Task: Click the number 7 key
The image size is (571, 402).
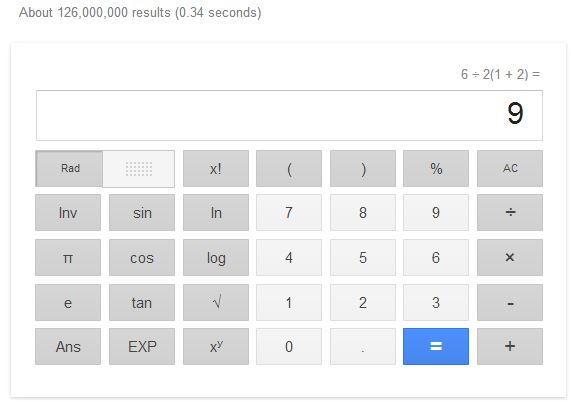Action: [289, 212]
